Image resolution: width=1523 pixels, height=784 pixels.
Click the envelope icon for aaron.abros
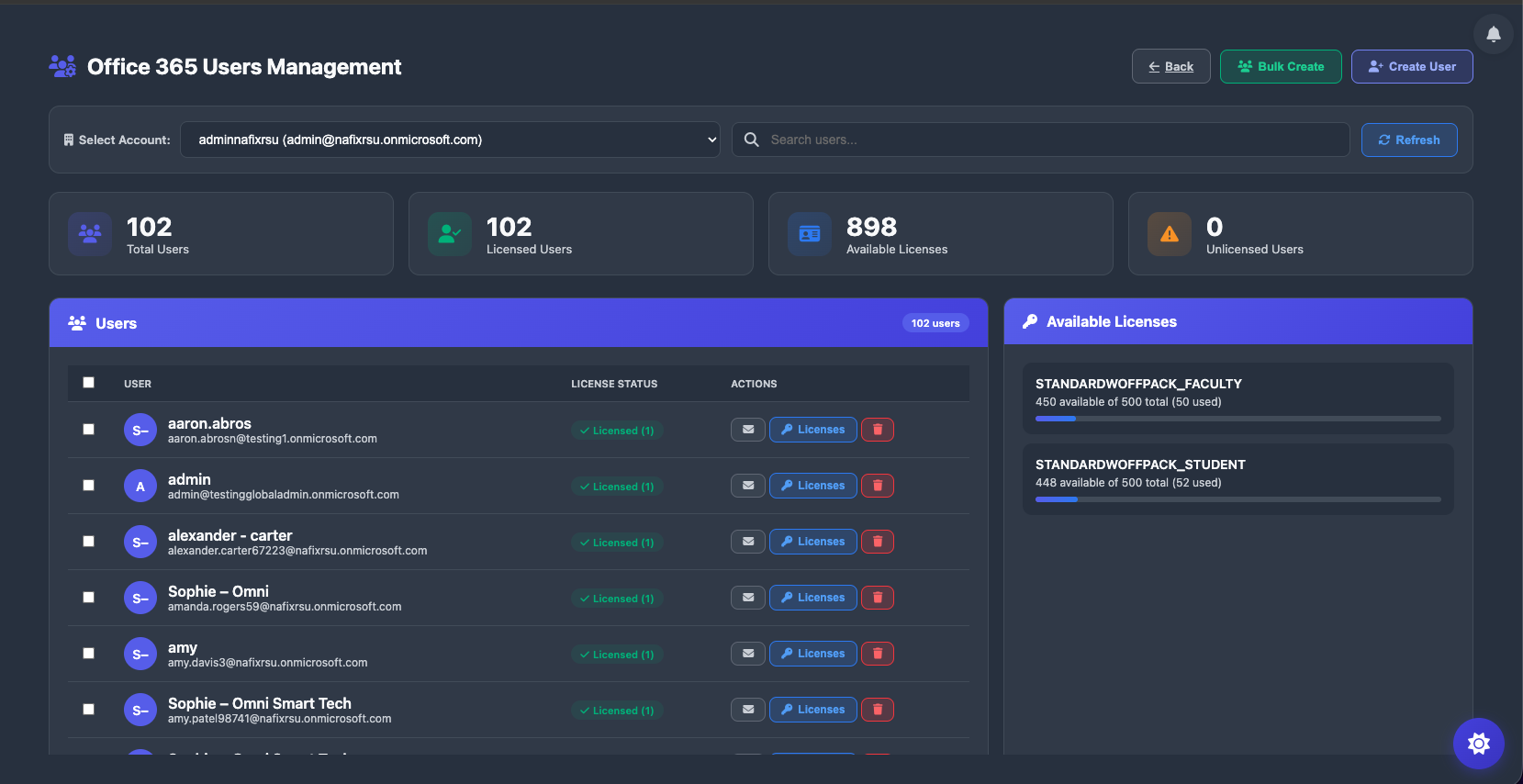click(748, 430)
